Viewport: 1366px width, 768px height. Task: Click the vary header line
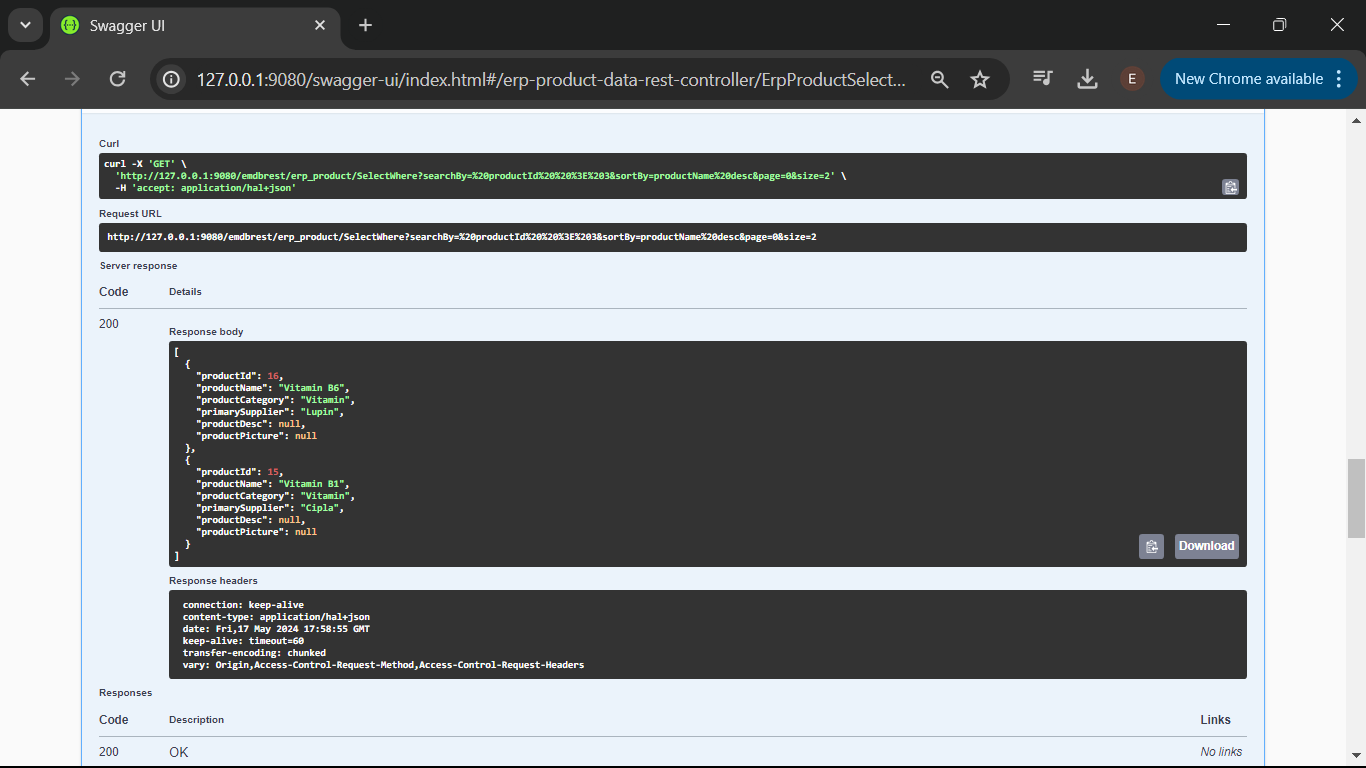[383, 665]
